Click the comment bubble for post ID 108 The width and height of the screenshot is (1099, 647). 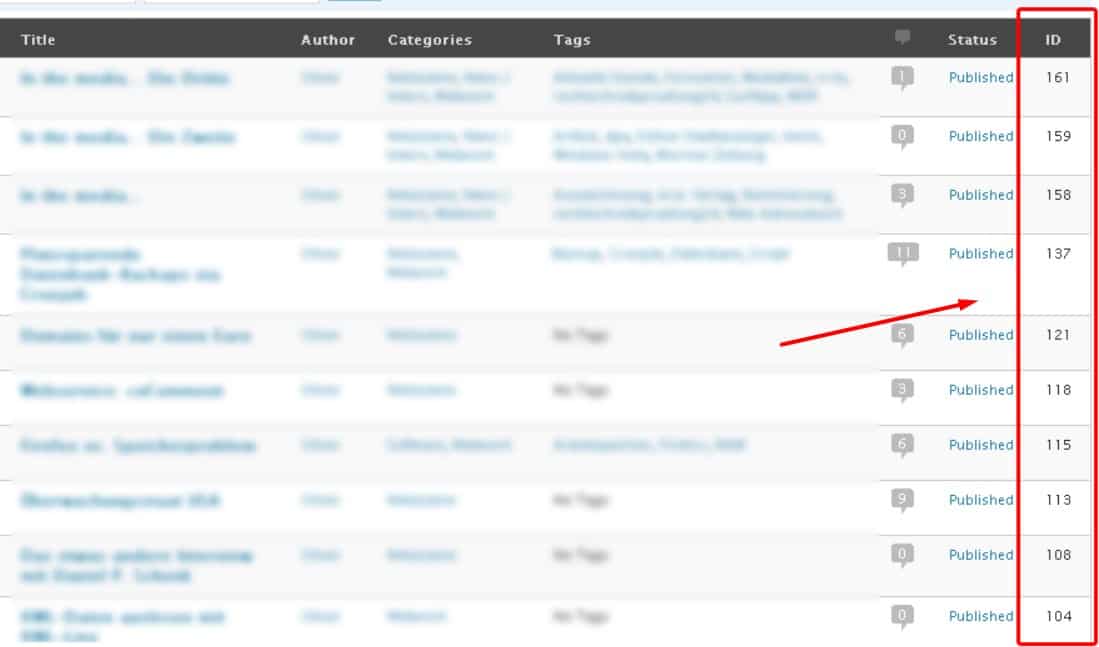903,556
